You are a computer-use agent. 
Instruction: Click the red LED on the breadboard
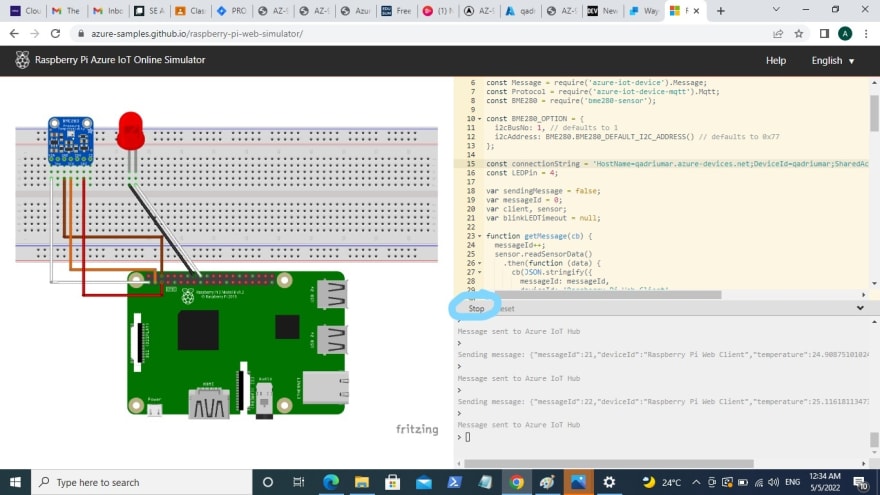(x=131, y=131)
